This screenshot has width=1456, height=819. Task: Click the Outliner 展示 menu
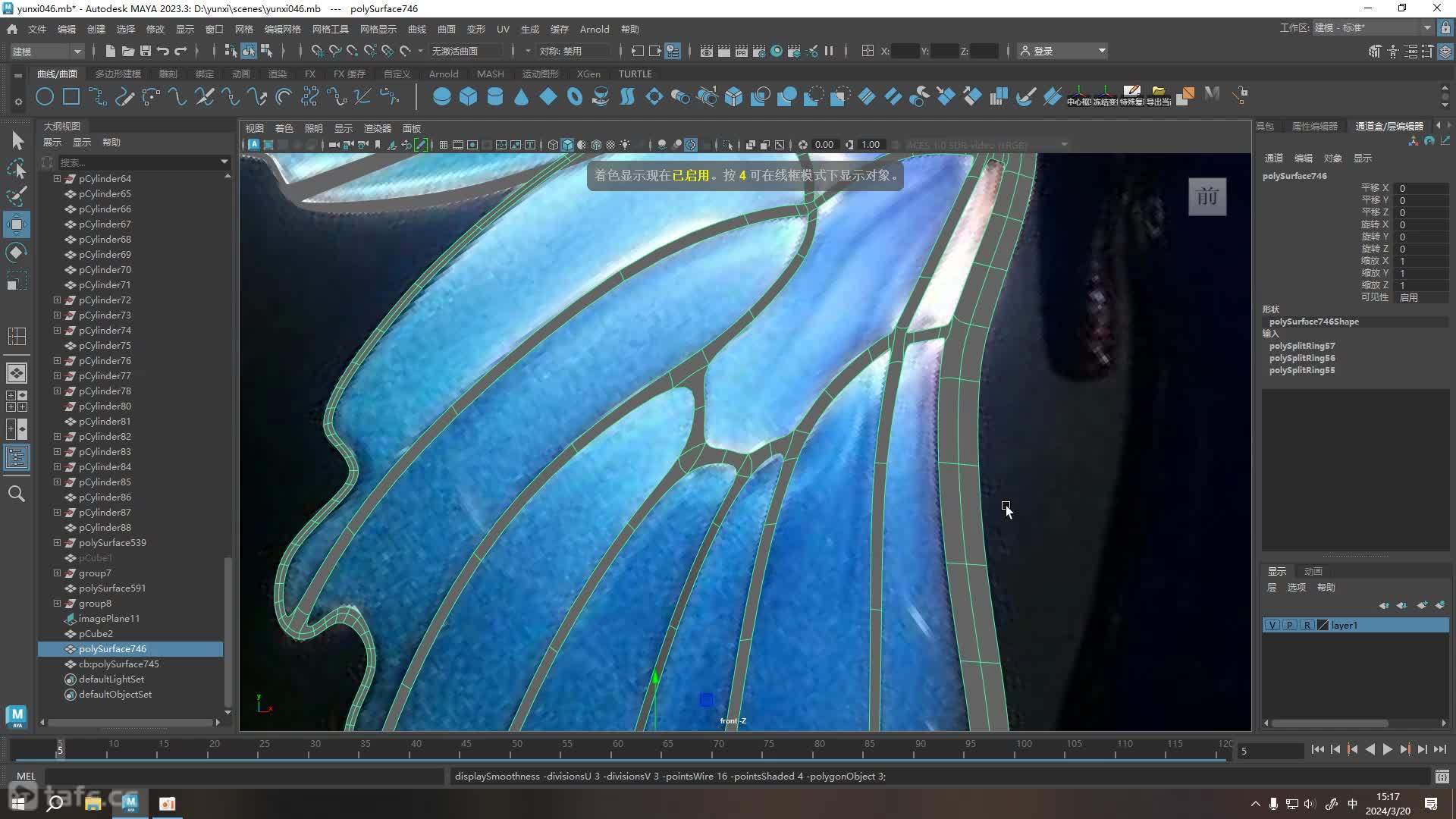[x=52, y=143]
